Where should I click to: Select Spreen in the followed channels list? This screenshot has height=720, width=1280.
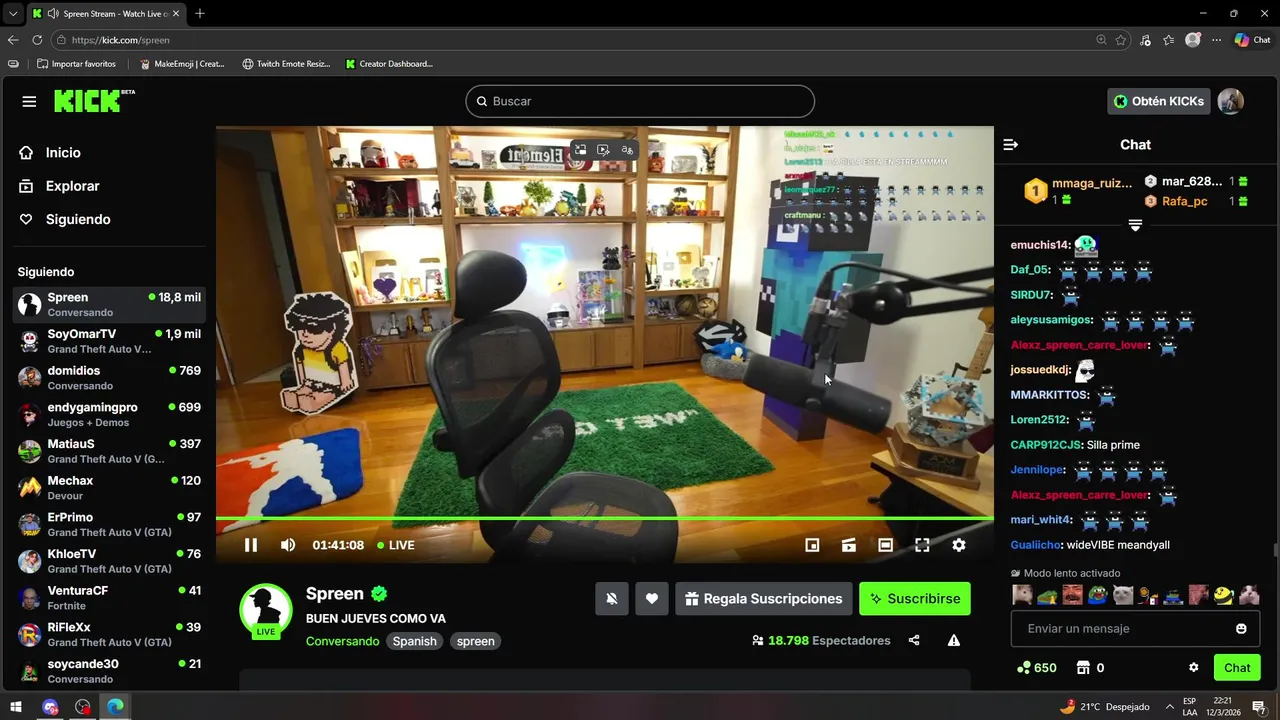[x=109, y=304]
